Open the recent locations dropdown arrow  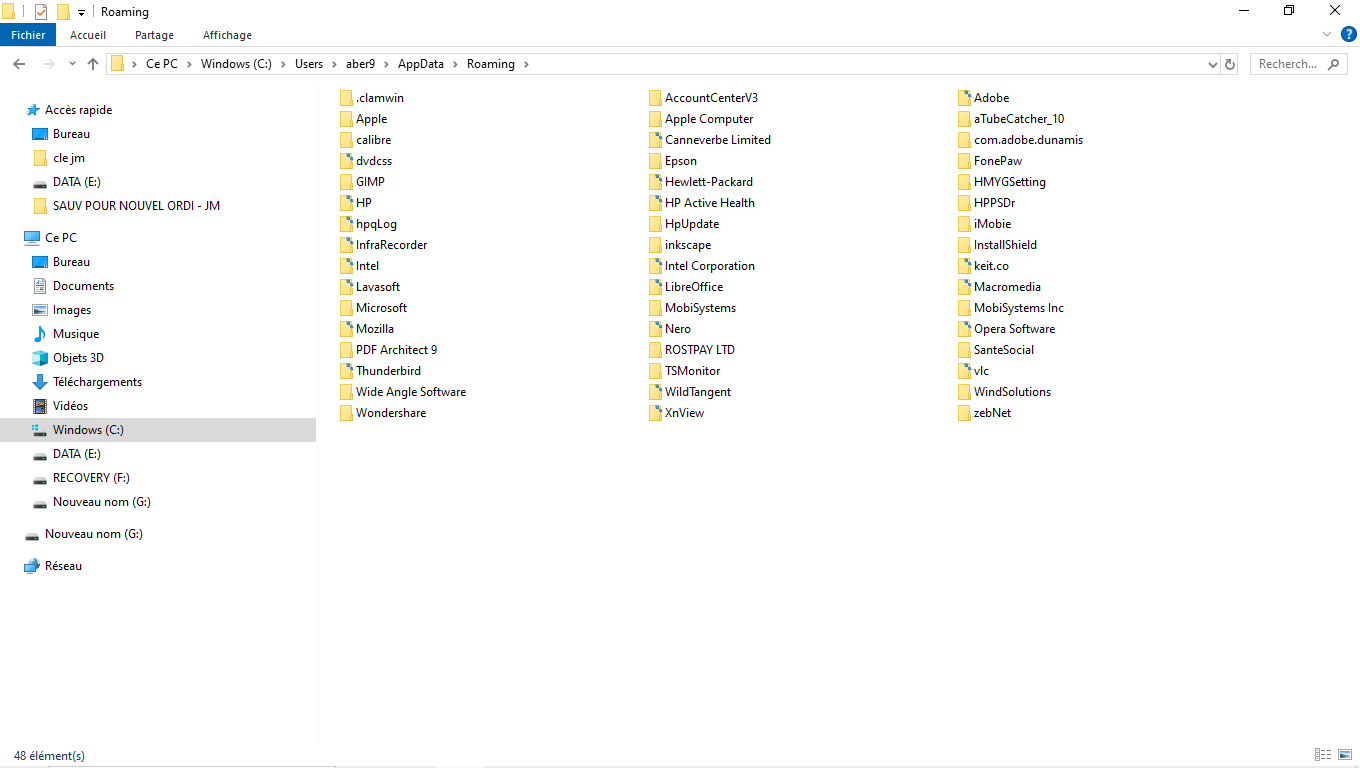point(72,64)
